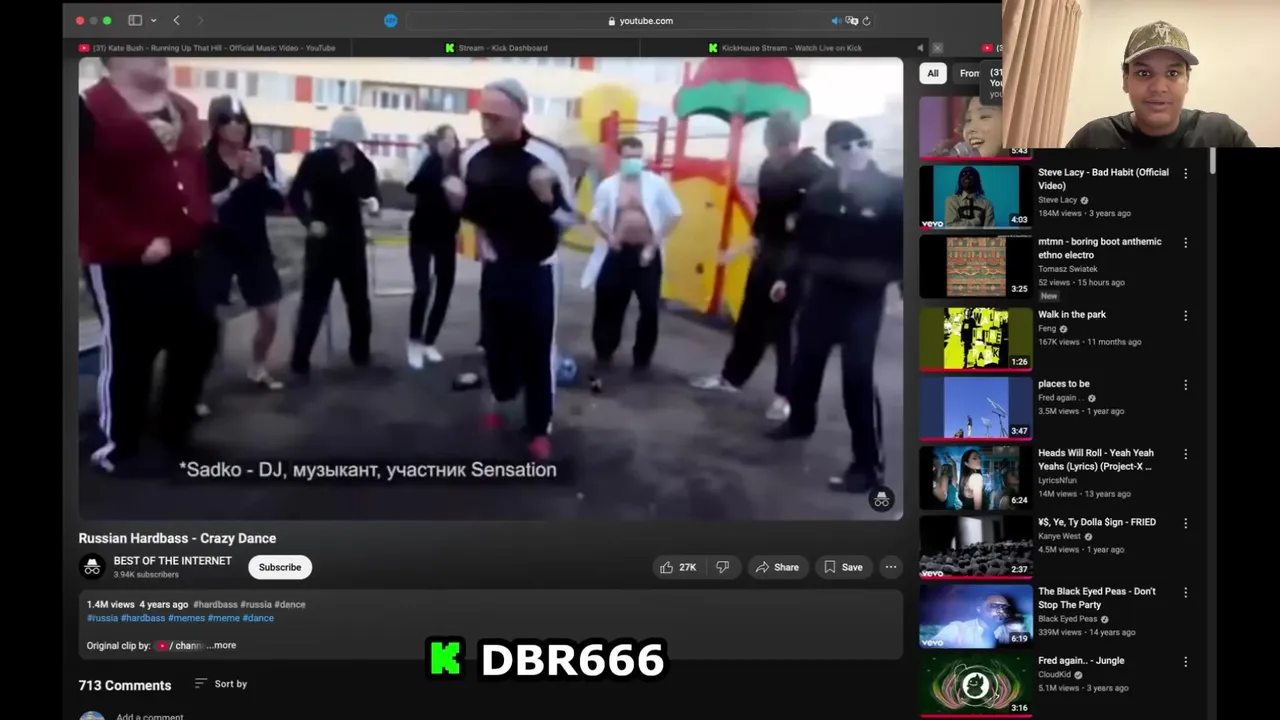
Task: Open options menu for Don't Stop The Party
Action: coord(1186,593)
